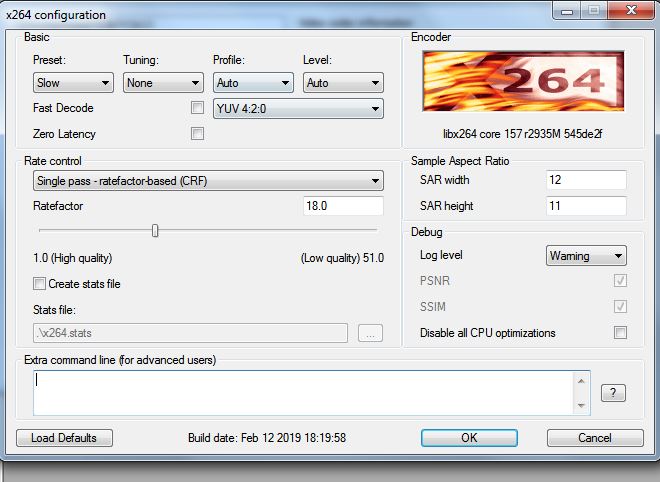Click the Load Defaults button

click(x=64, y=438)
